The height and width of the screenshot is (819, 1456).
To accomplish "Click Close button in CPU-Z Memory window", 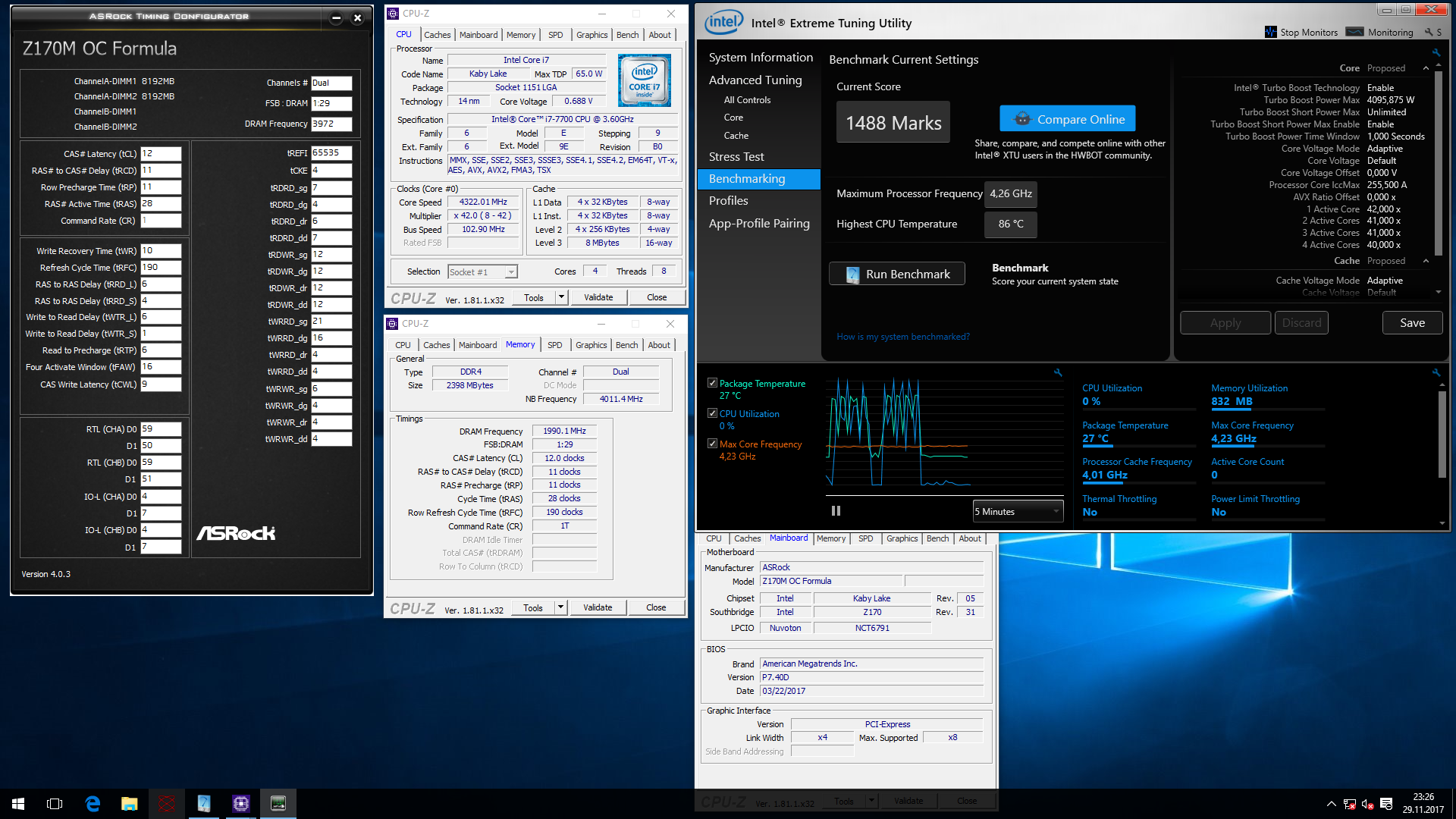I will coord(656,607).
